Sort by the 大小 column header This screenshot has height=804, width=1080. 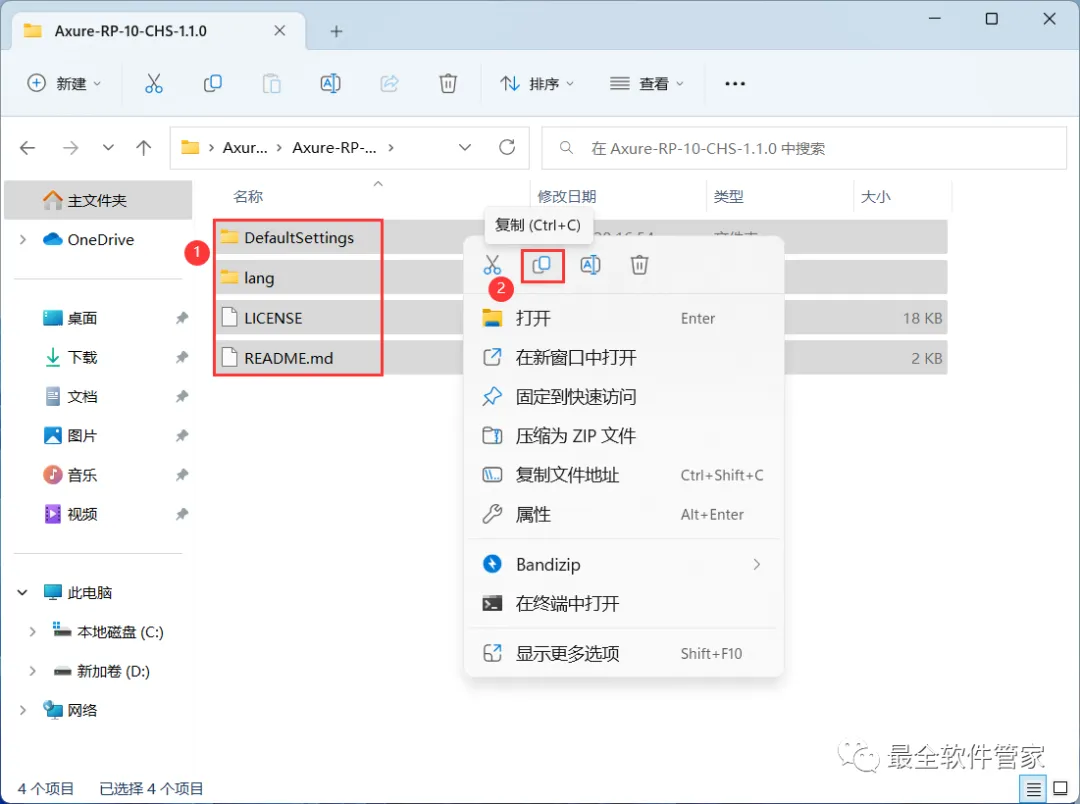875,197
